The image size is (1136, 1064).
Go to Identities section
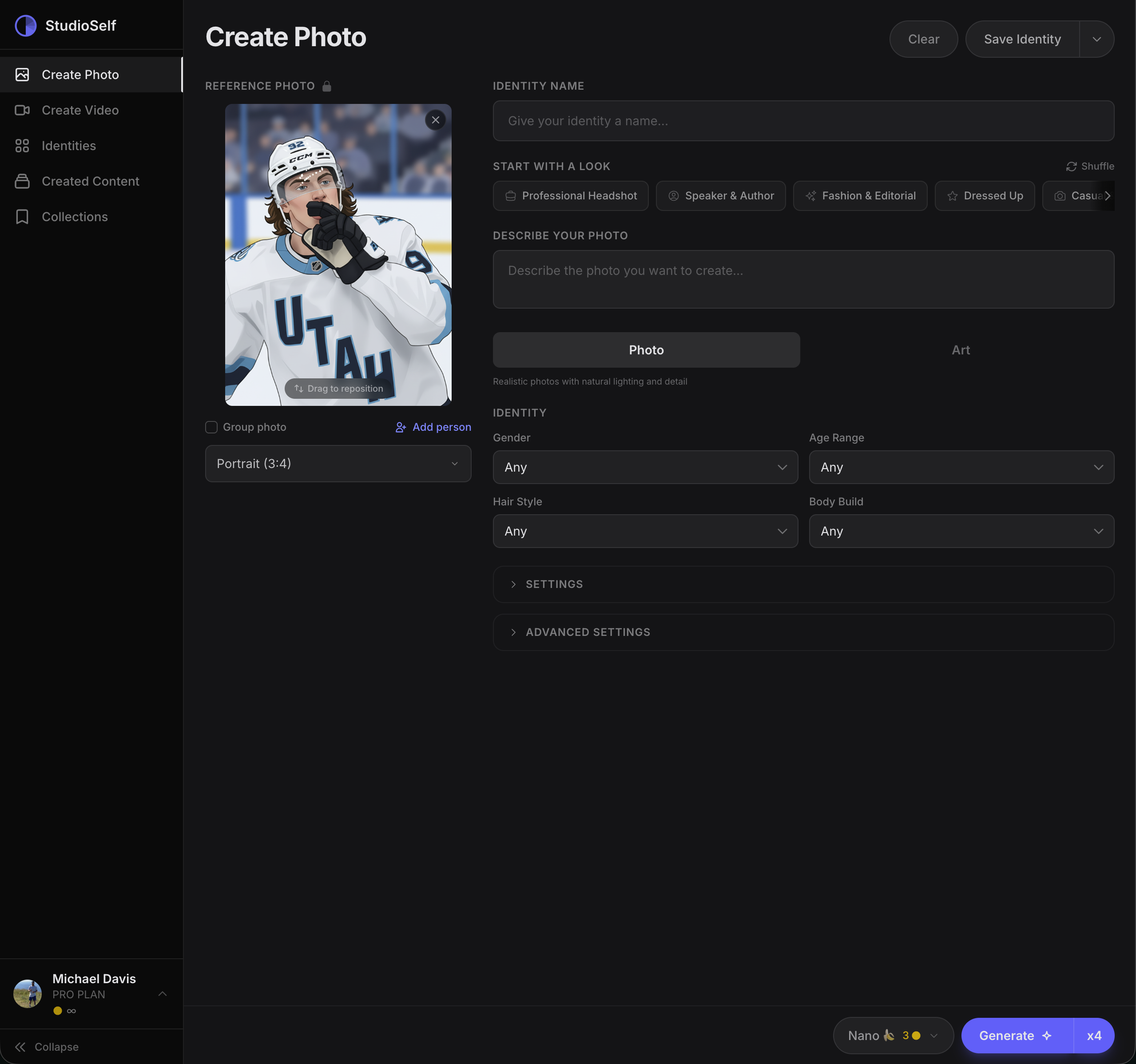(x=91, y=145)
